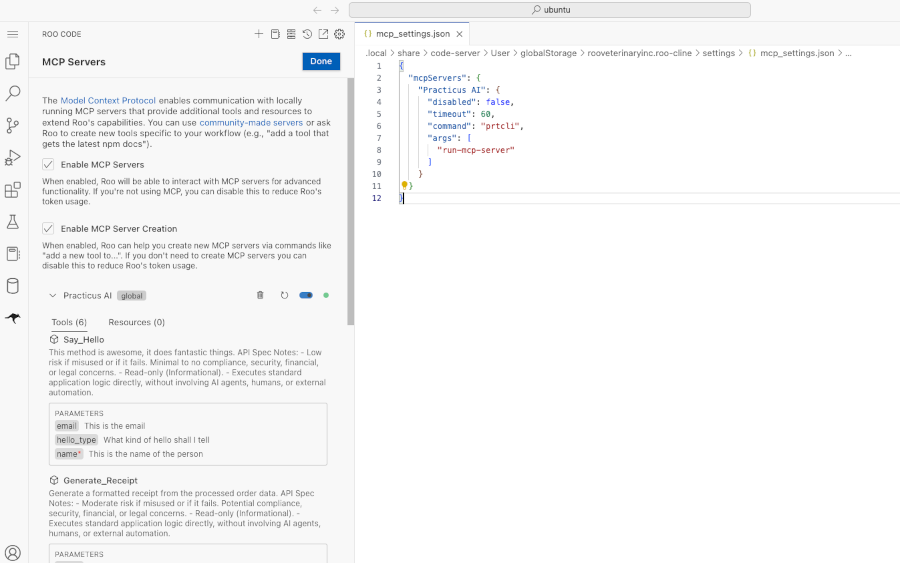Click the cube icon beside Generate_Receipt
Viewport: 900px width, 563px height.
(54, 480)
